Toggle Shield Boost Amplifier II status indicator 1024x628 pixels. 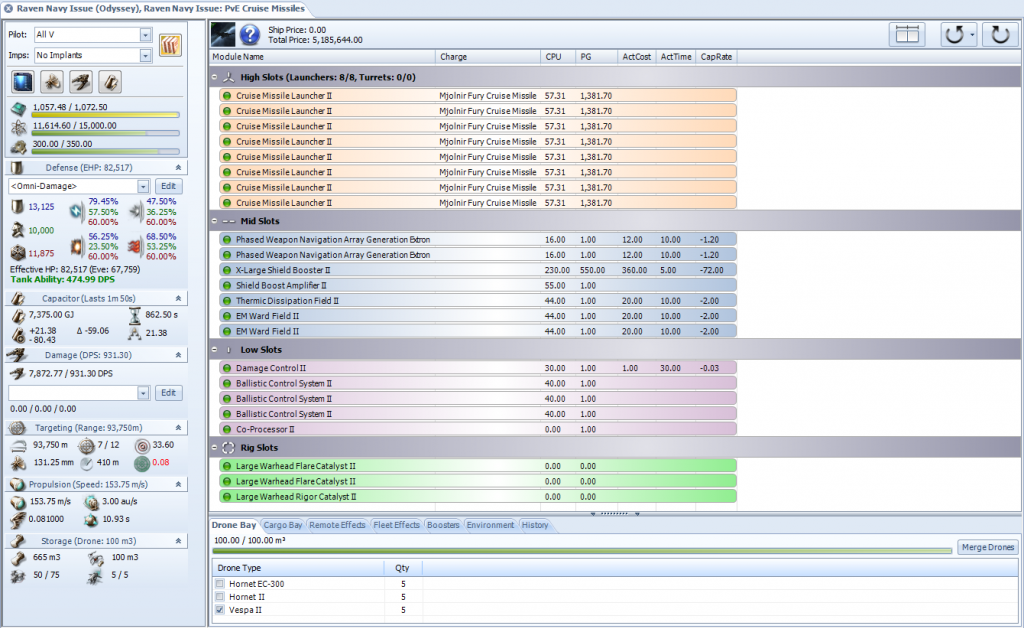227,285
